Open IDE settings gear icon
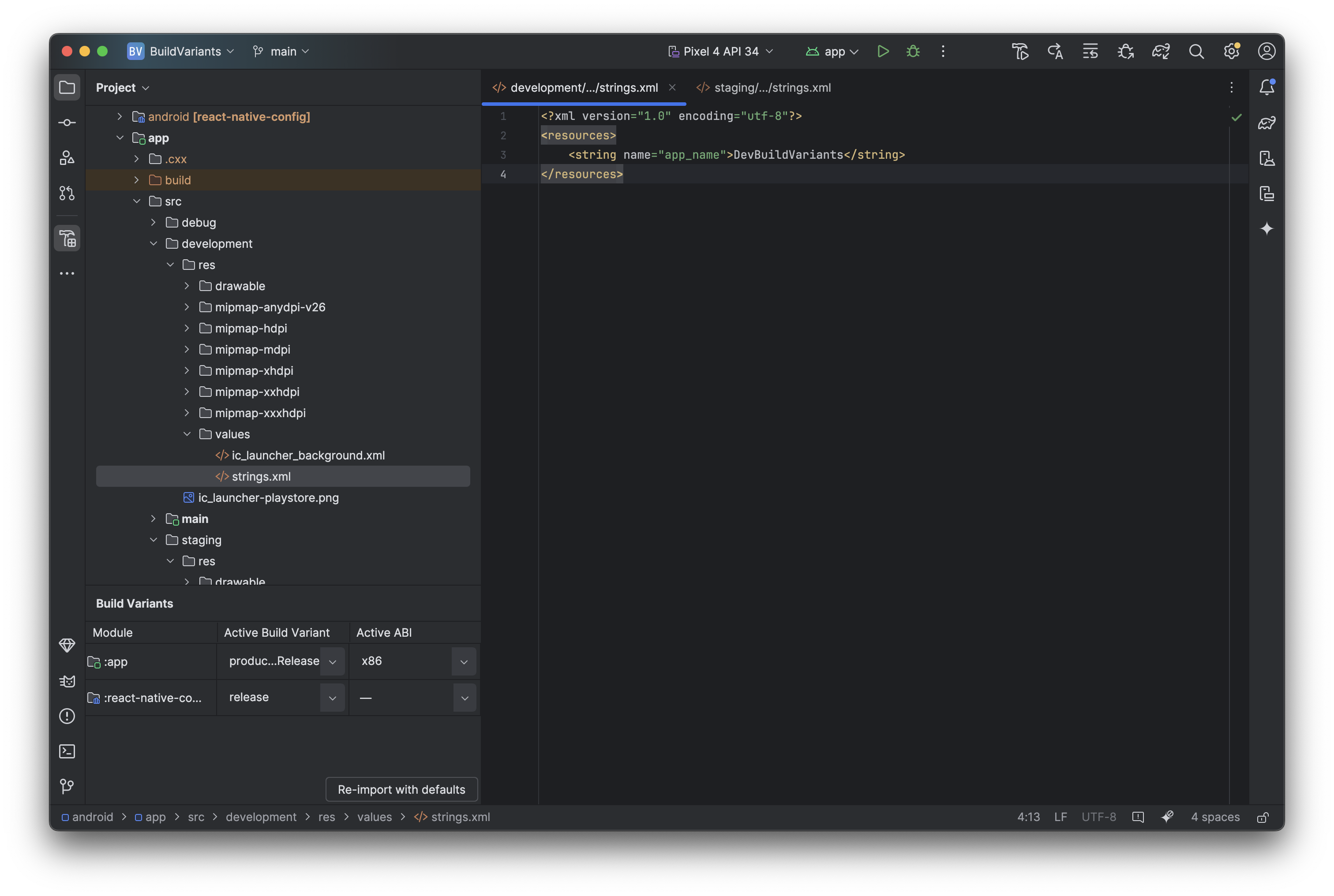 point(1232,52)
